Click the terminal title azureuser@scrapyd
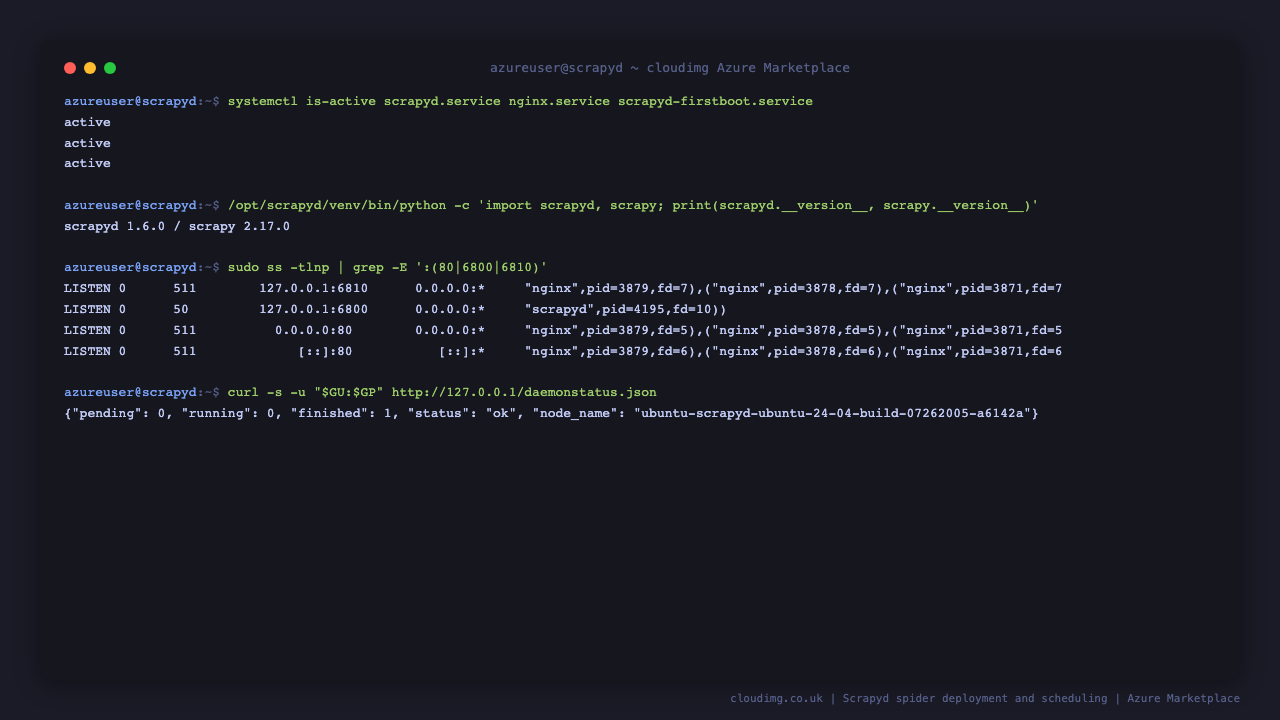 [556, 68]
